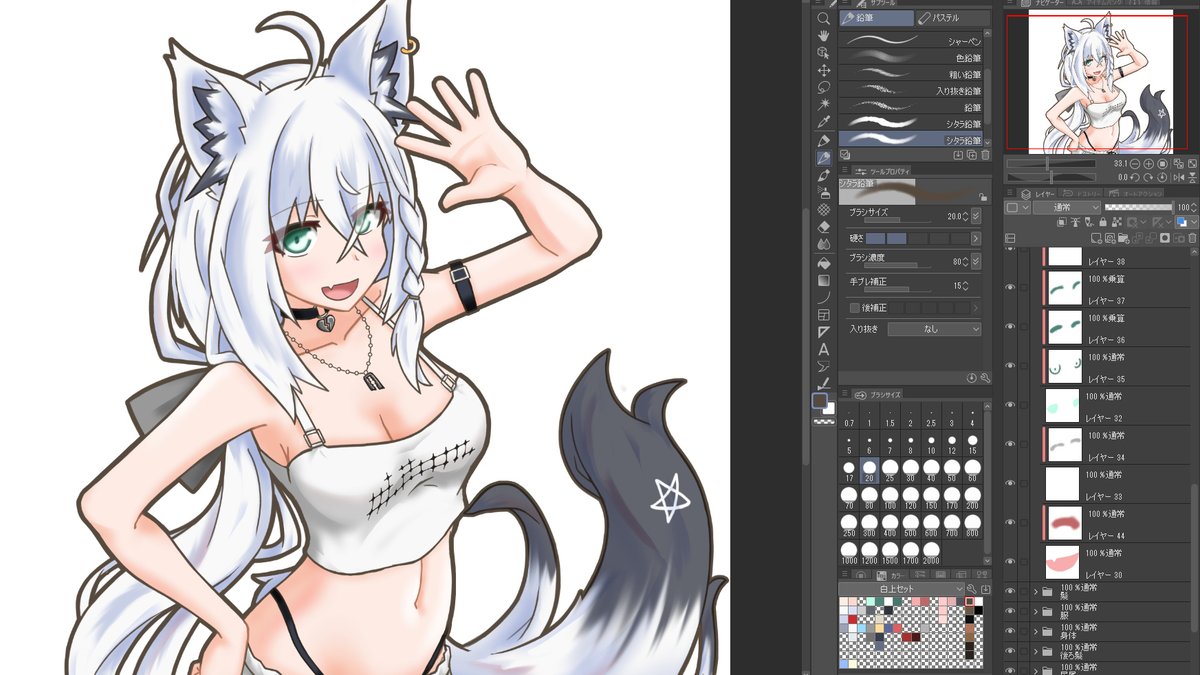Image resolution: width=1200 pixels, height=675 pixels.
Task: Select the シャーペン brush
Action: pos(910,42)
